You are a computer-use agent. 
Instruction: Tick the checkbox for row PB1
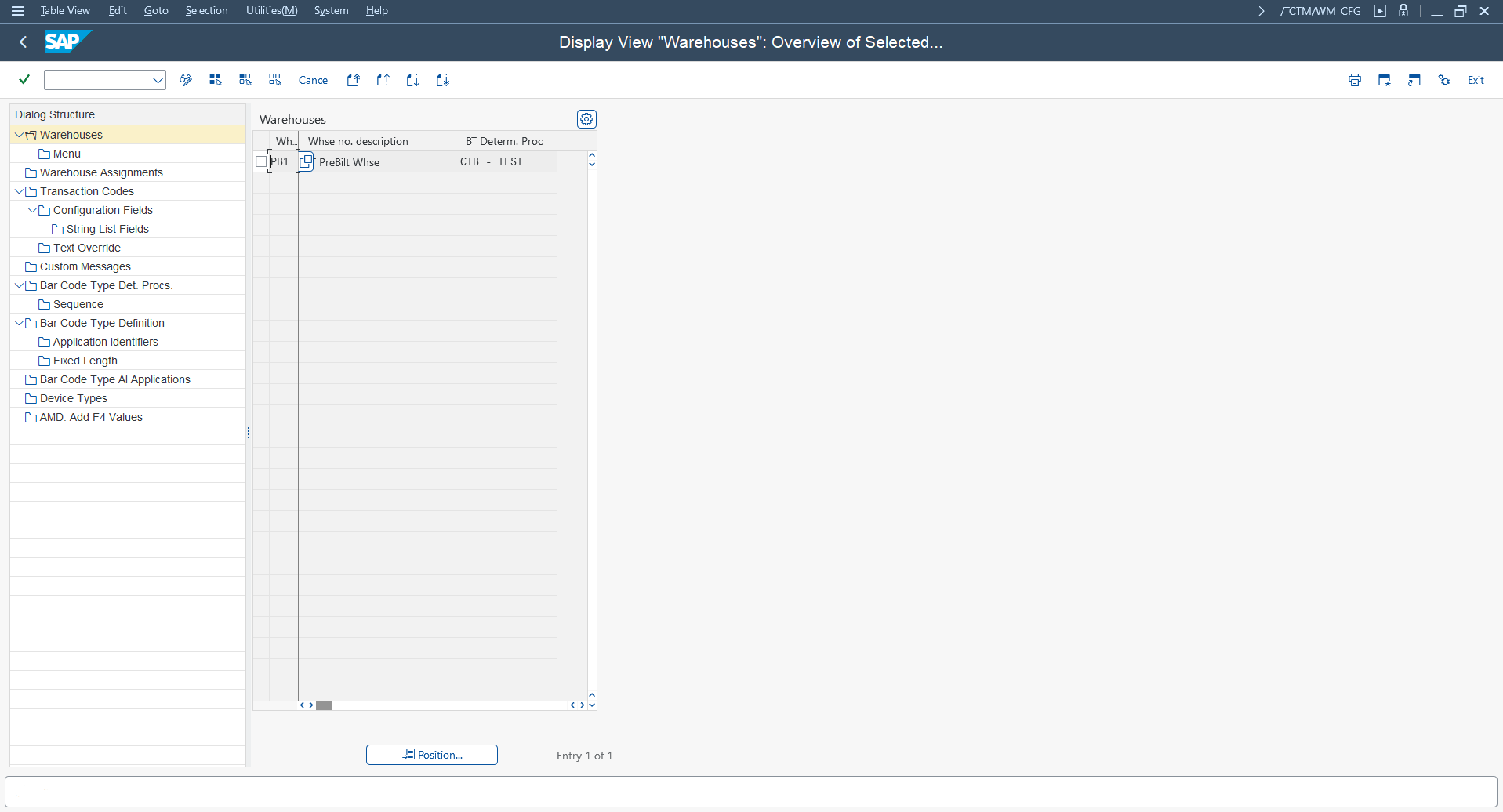(x=261, y=161)
